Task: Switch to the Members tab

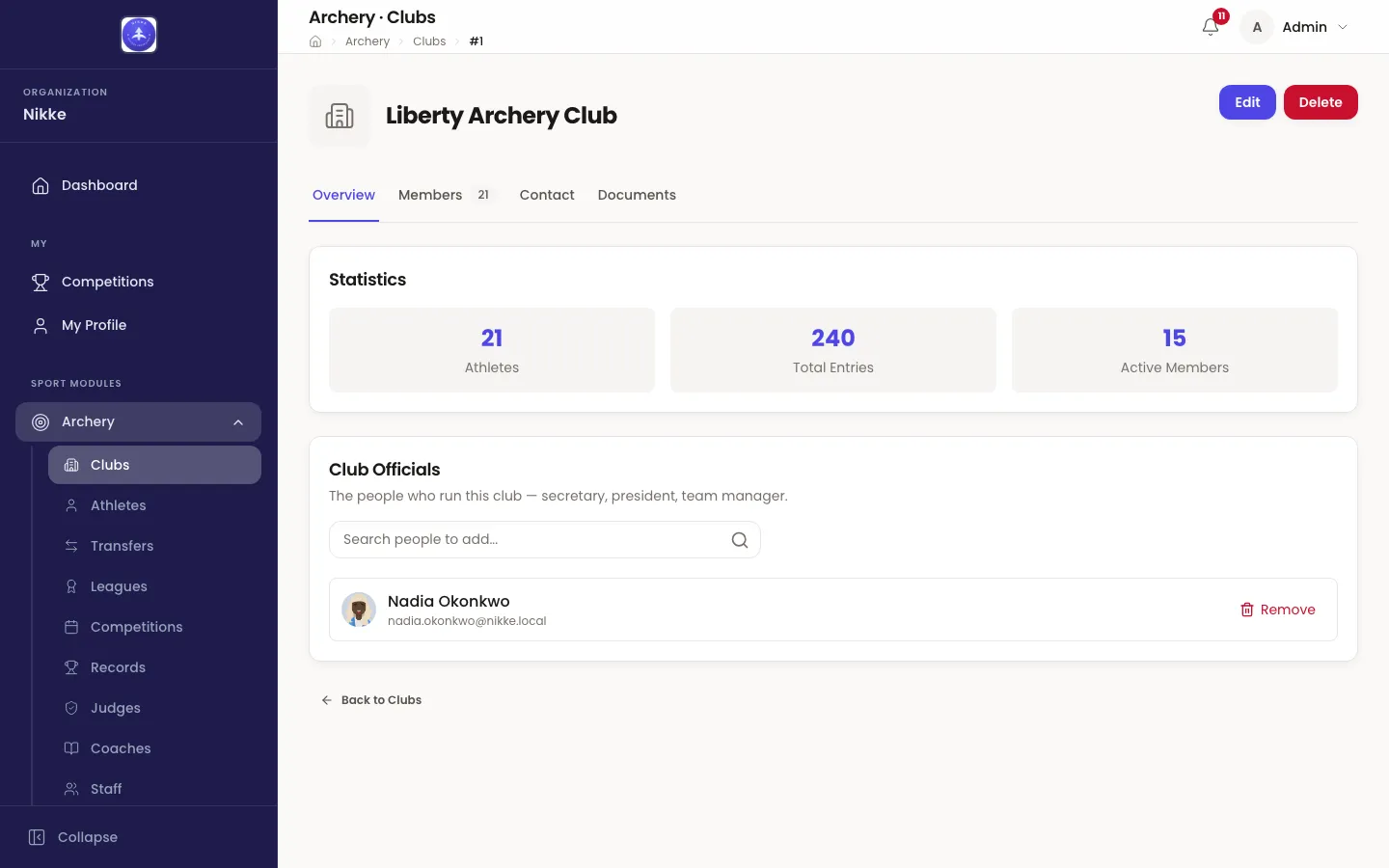Action: pyautogui.click(x=448, y=195)
